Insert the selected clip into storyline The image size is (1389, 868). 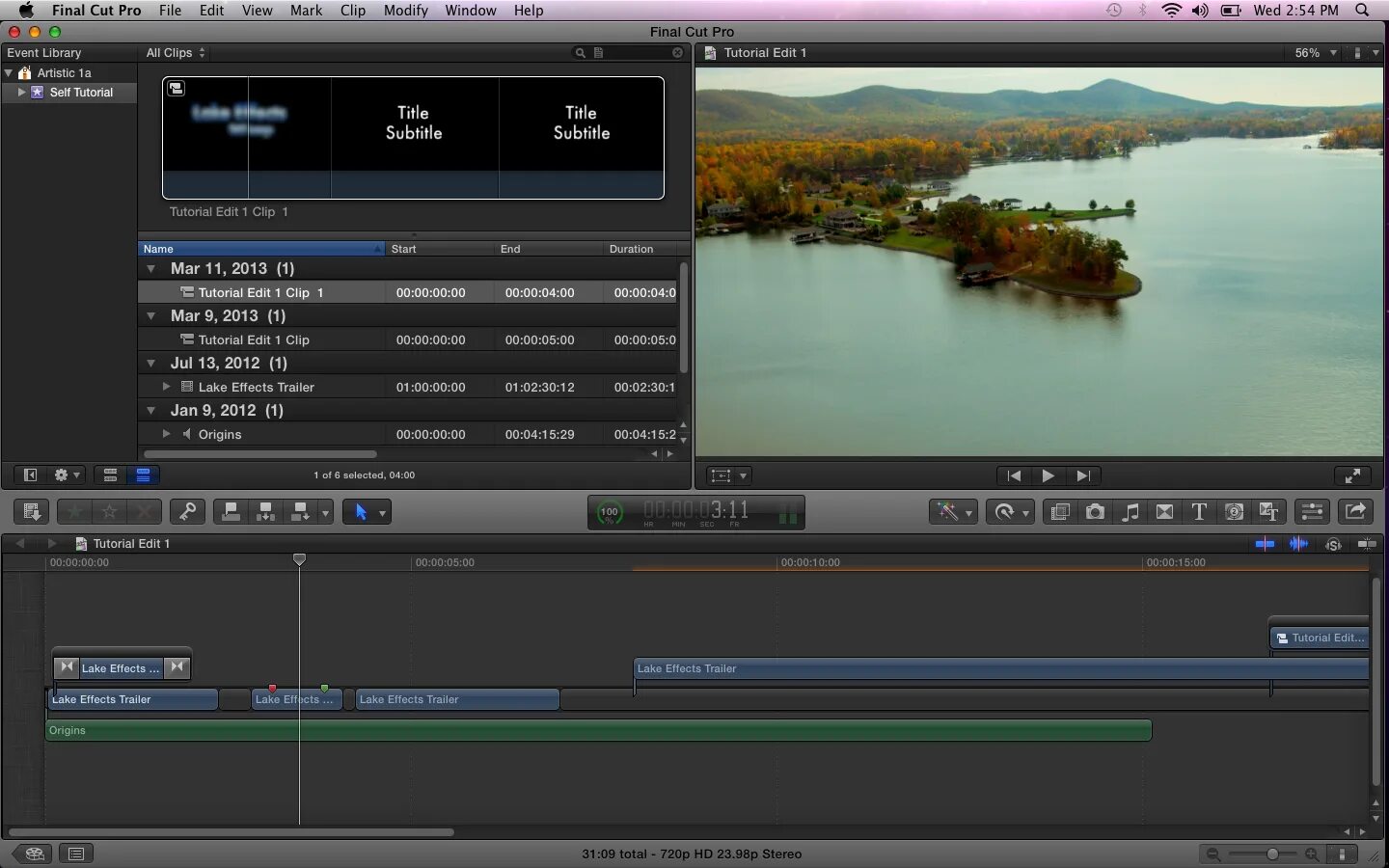point(265,512)
